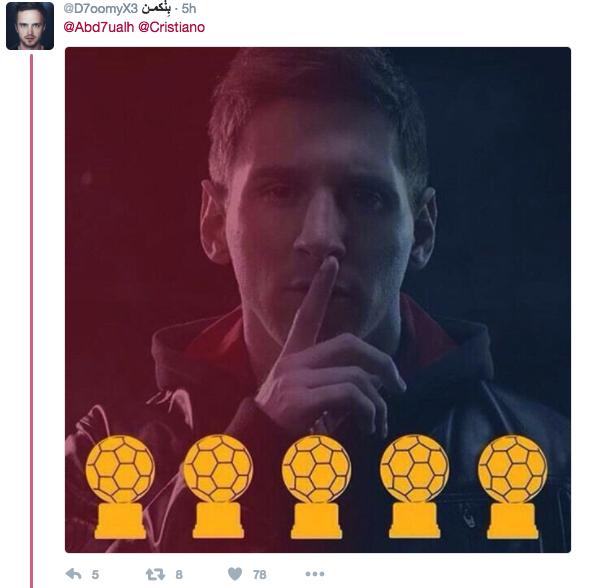The height and width of the screenshot is (588, 591).
Task: Click the retweet count of 8
Action: pyautogui.click(x=179, y=575)
